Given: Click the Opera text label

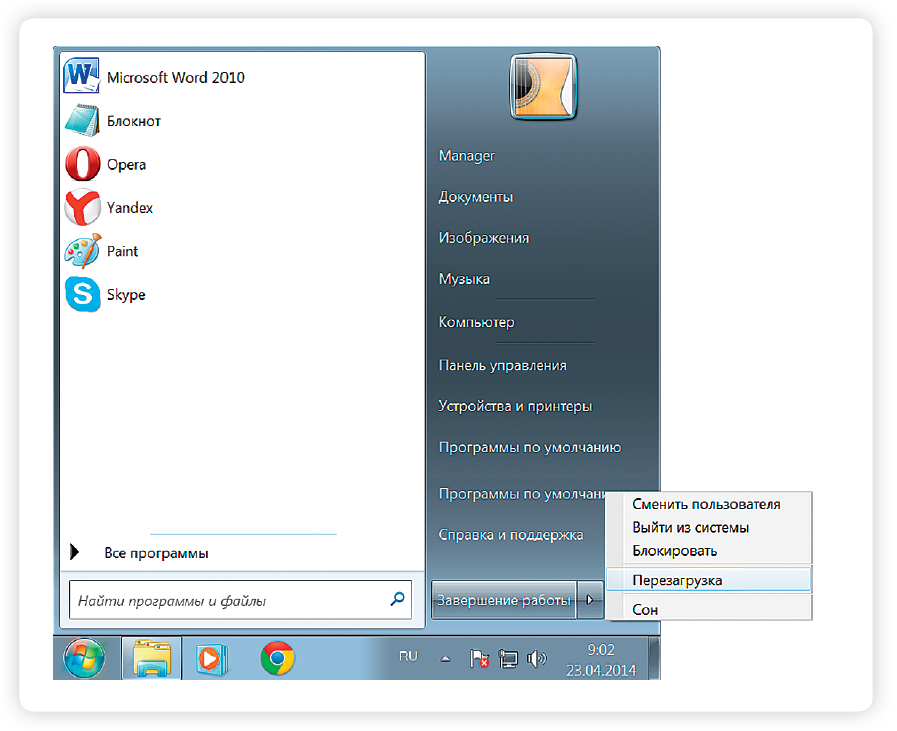Looking at the screenshot, I should click(x=126, y=165).
